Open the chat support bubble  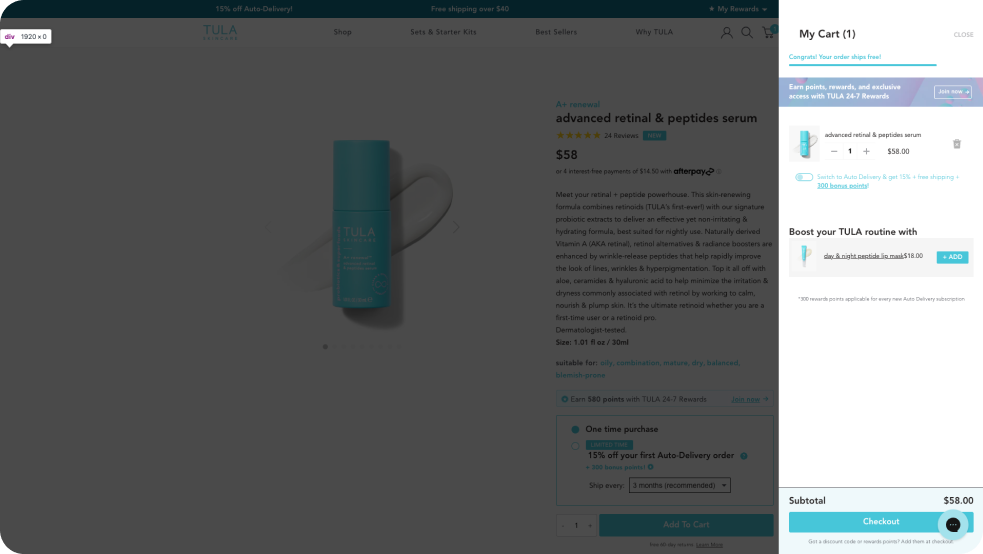(952, 524)
